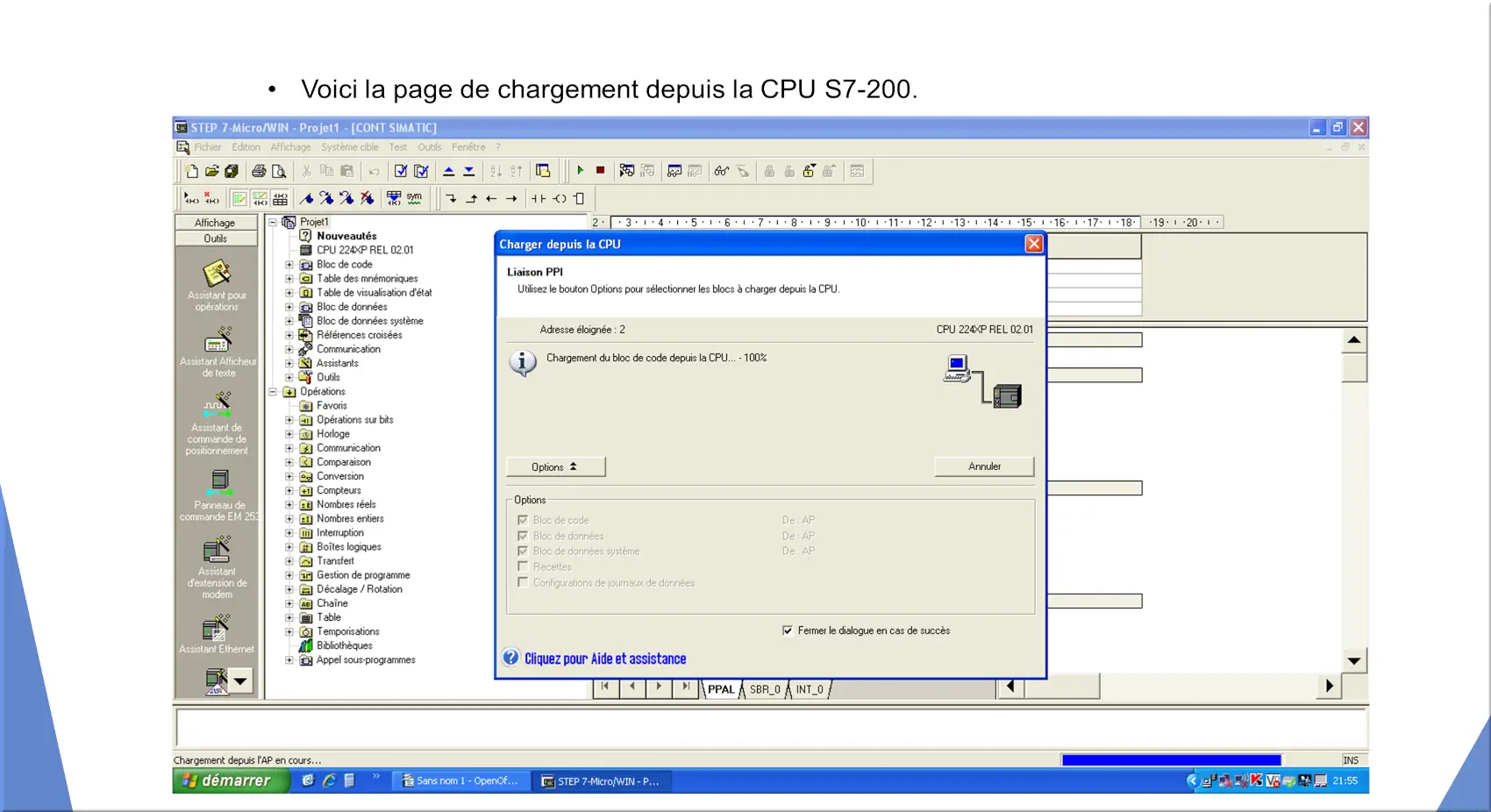Select Nouveautés tree item
Screen dimensions: 1491x812
point(346,236)
